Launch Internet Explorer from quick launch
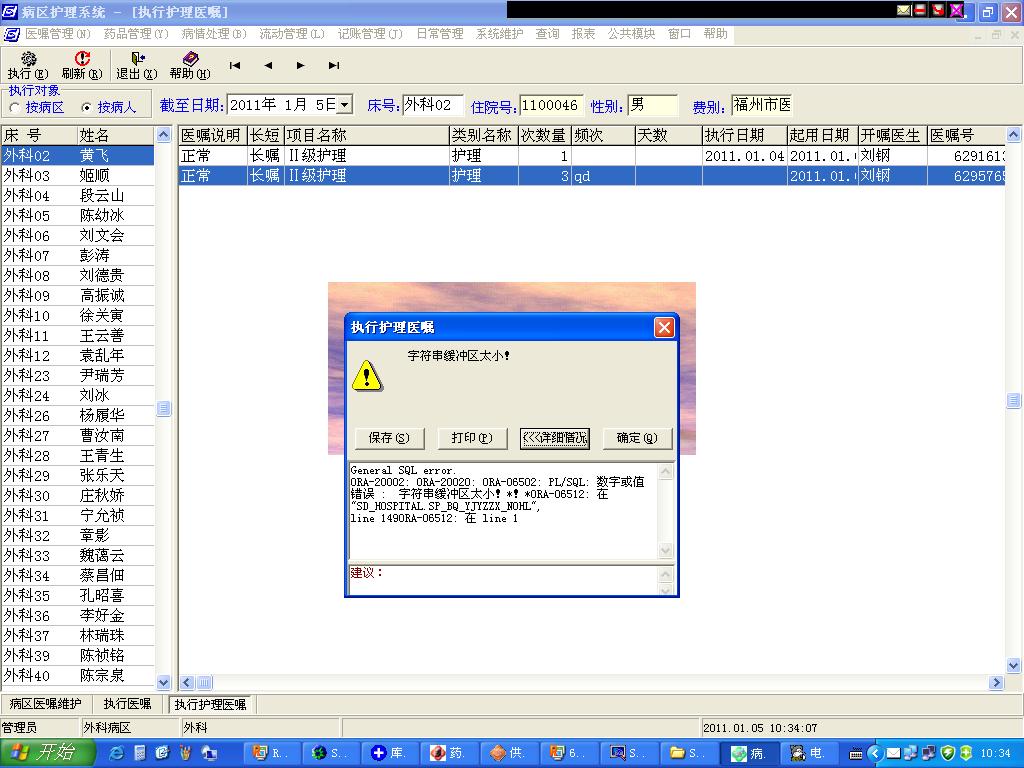 click(117, 753)
